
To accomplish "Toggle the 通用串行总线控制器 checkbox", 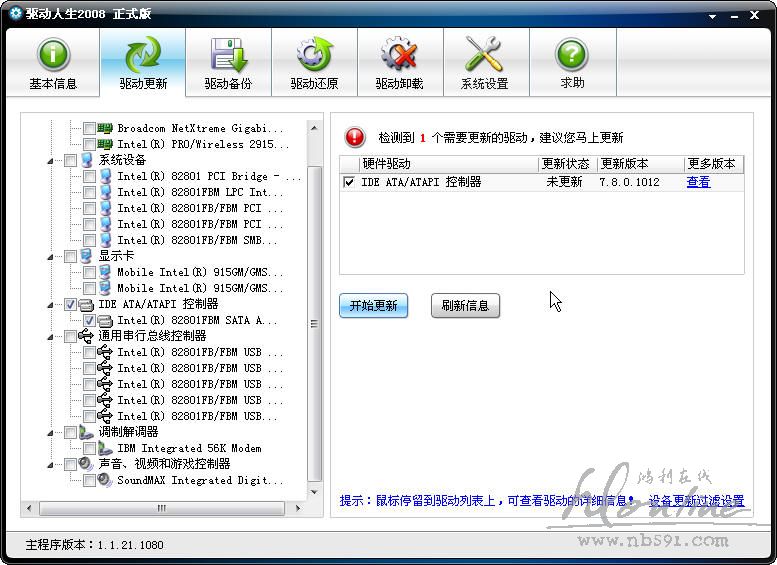I will (70, 337).
